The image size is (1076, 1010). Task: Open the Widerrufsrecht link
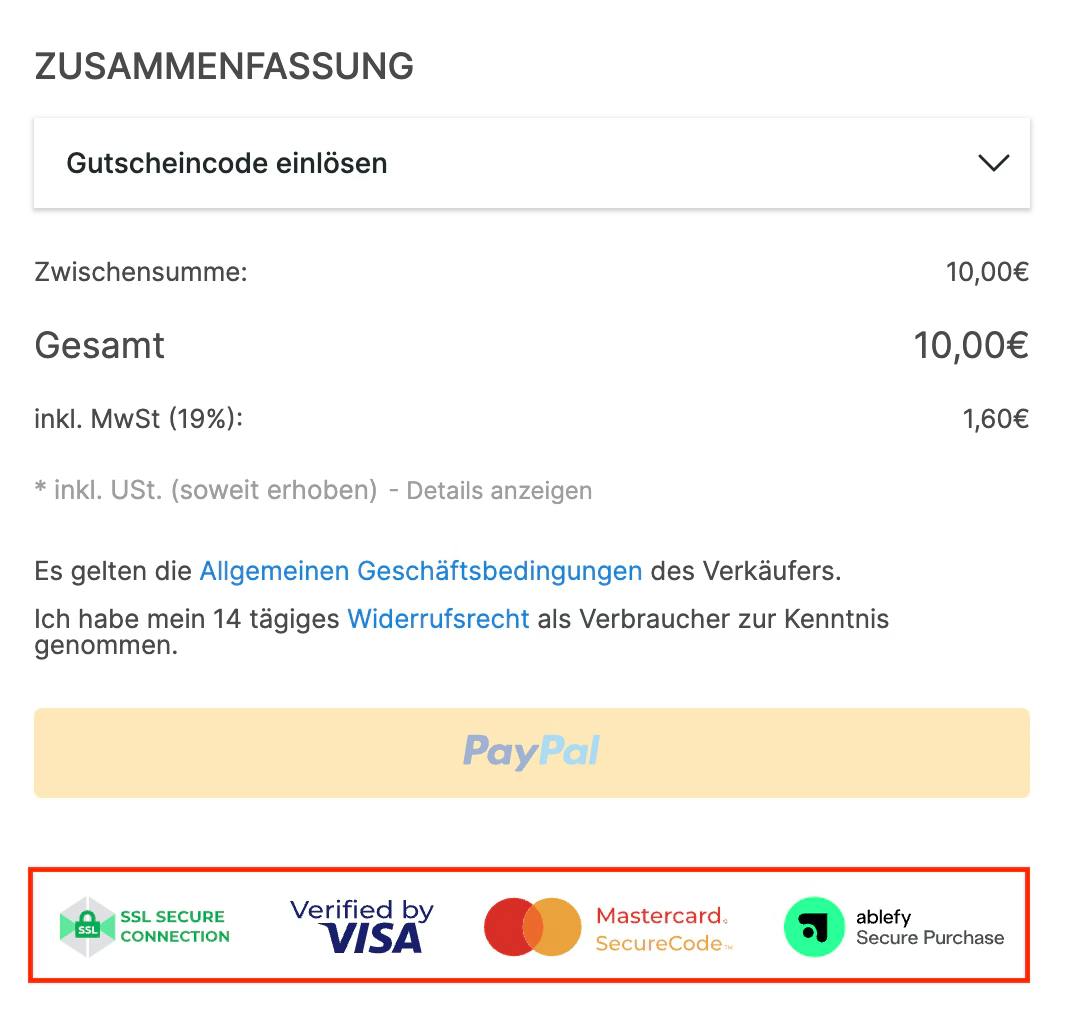438,619
